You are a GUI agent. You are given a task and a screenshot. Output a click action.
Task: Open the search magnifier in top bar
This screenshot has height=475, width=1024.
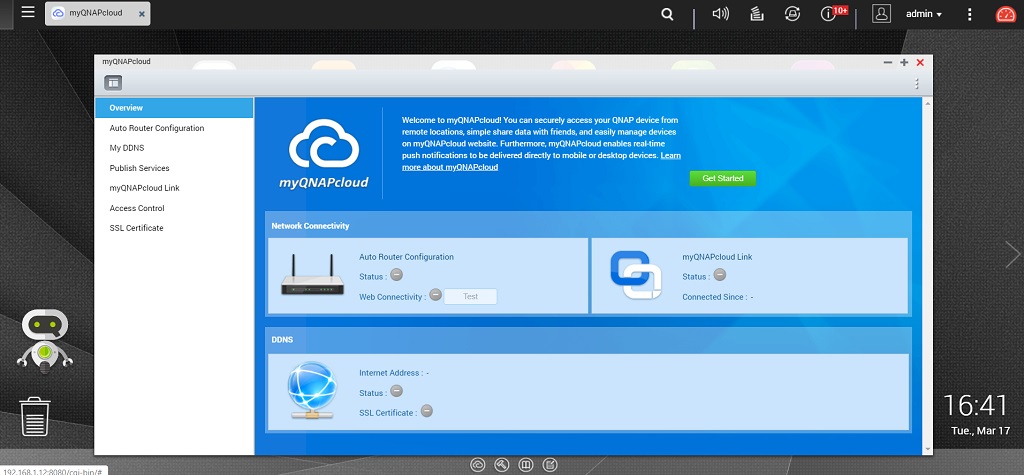click(x=667, y=14)
